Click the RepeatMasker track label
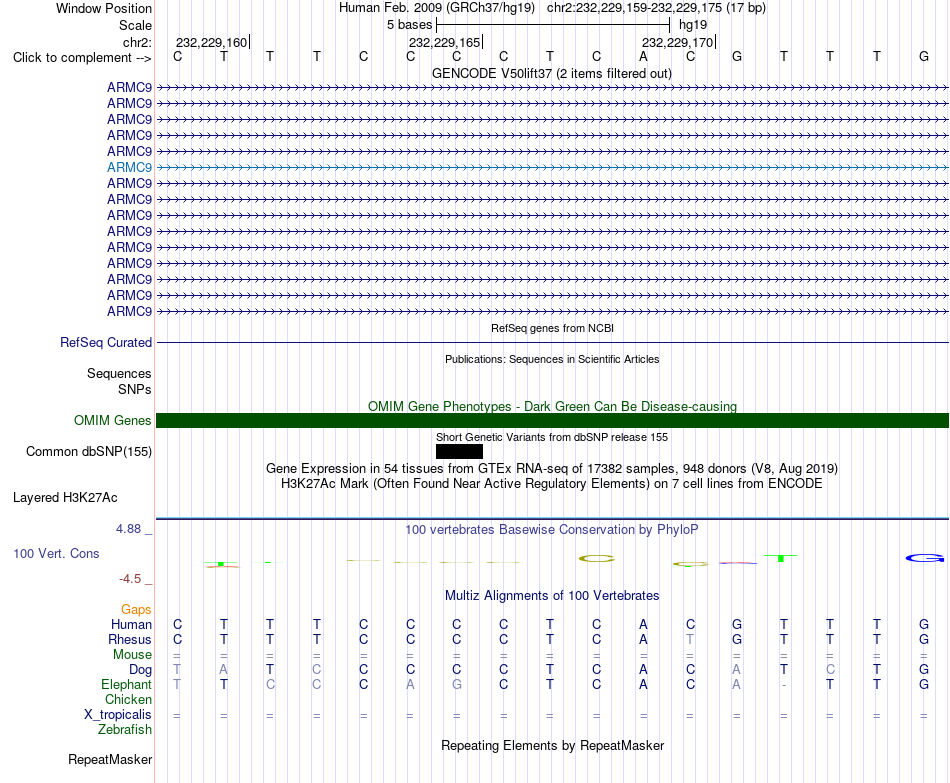Screen dimensions: 950x783 tap(110, 759)
